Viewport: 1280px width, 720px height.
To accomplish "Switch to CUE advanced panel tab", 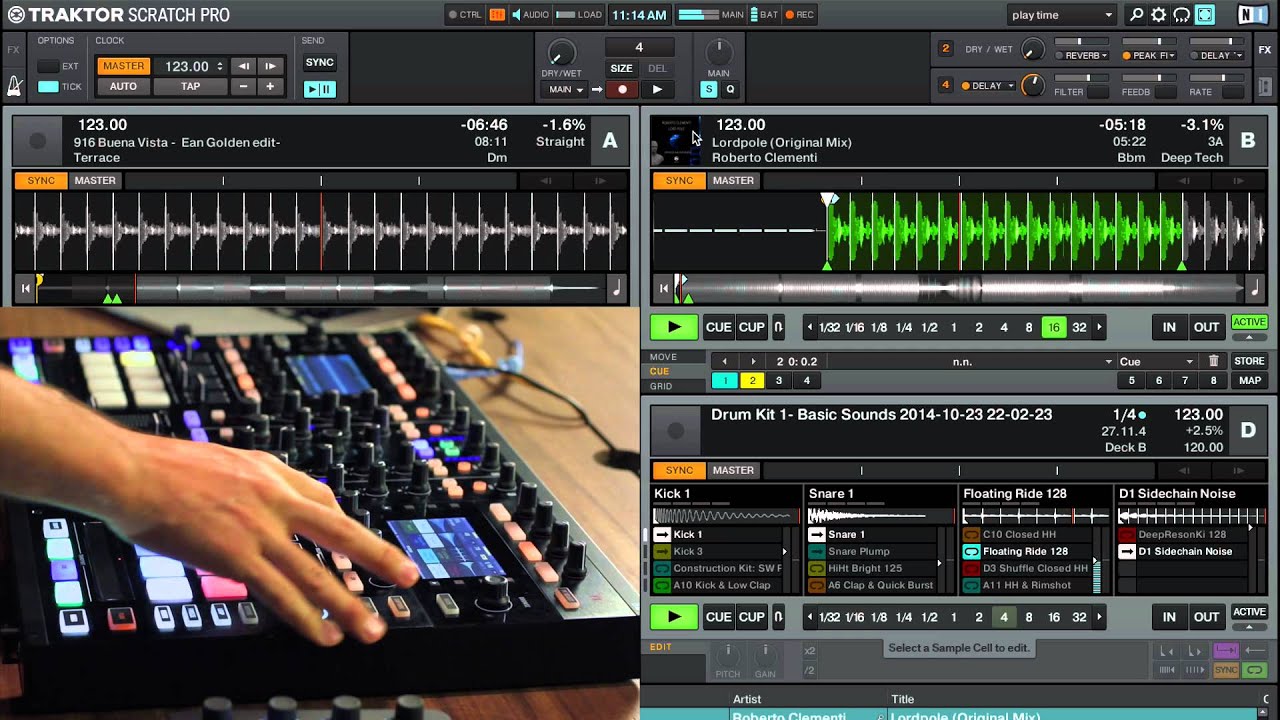I will click(660, 371).
